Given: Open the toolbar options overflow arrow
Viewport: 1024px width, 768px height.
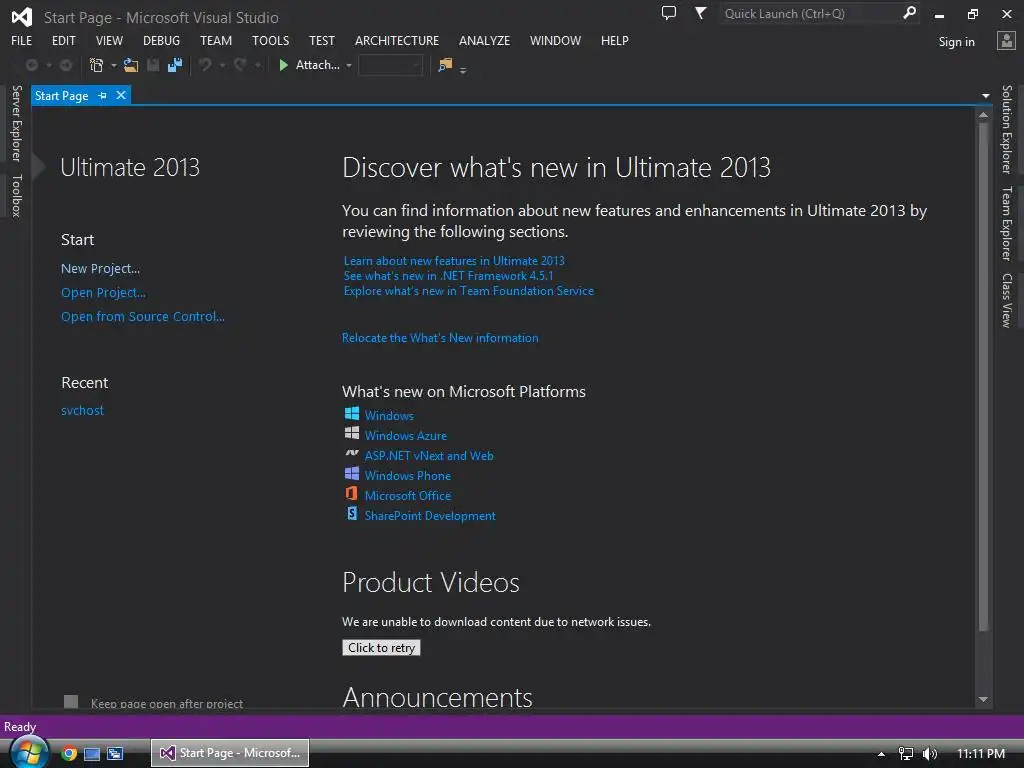Looking at the screenshot, I should (x=463, y=70).
